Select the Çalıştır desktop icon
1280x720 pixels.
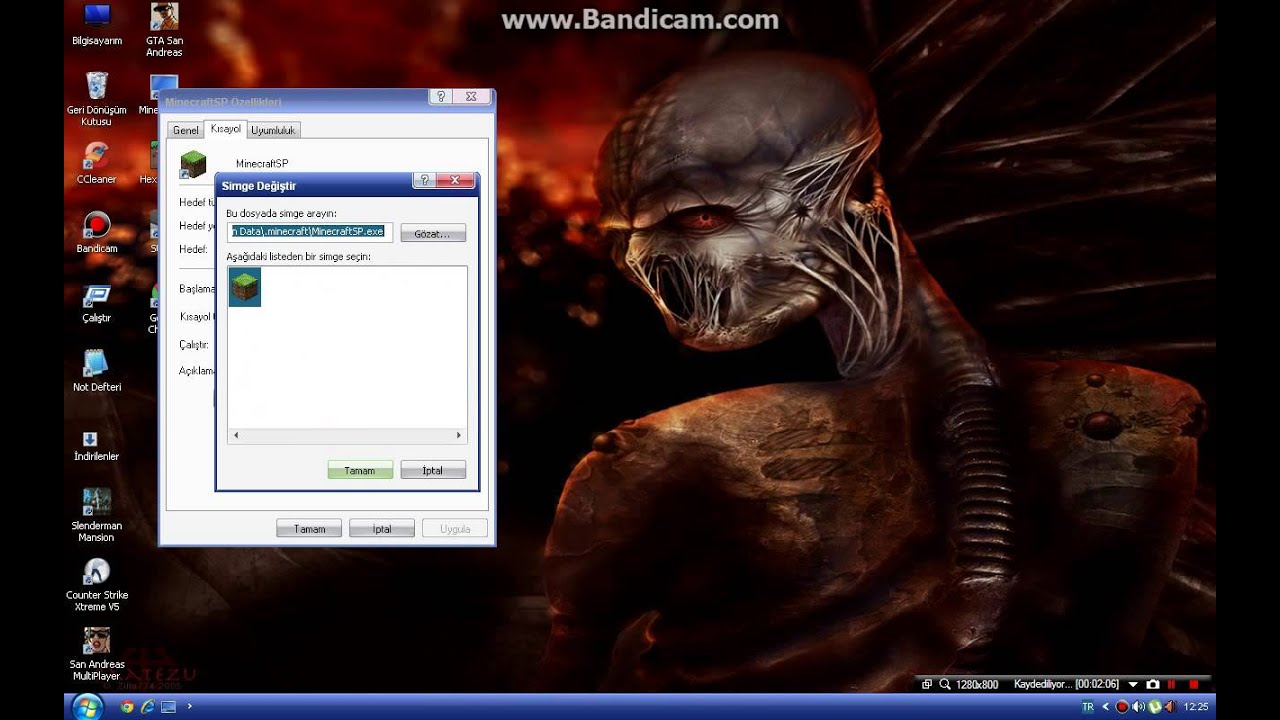[97, 303]
